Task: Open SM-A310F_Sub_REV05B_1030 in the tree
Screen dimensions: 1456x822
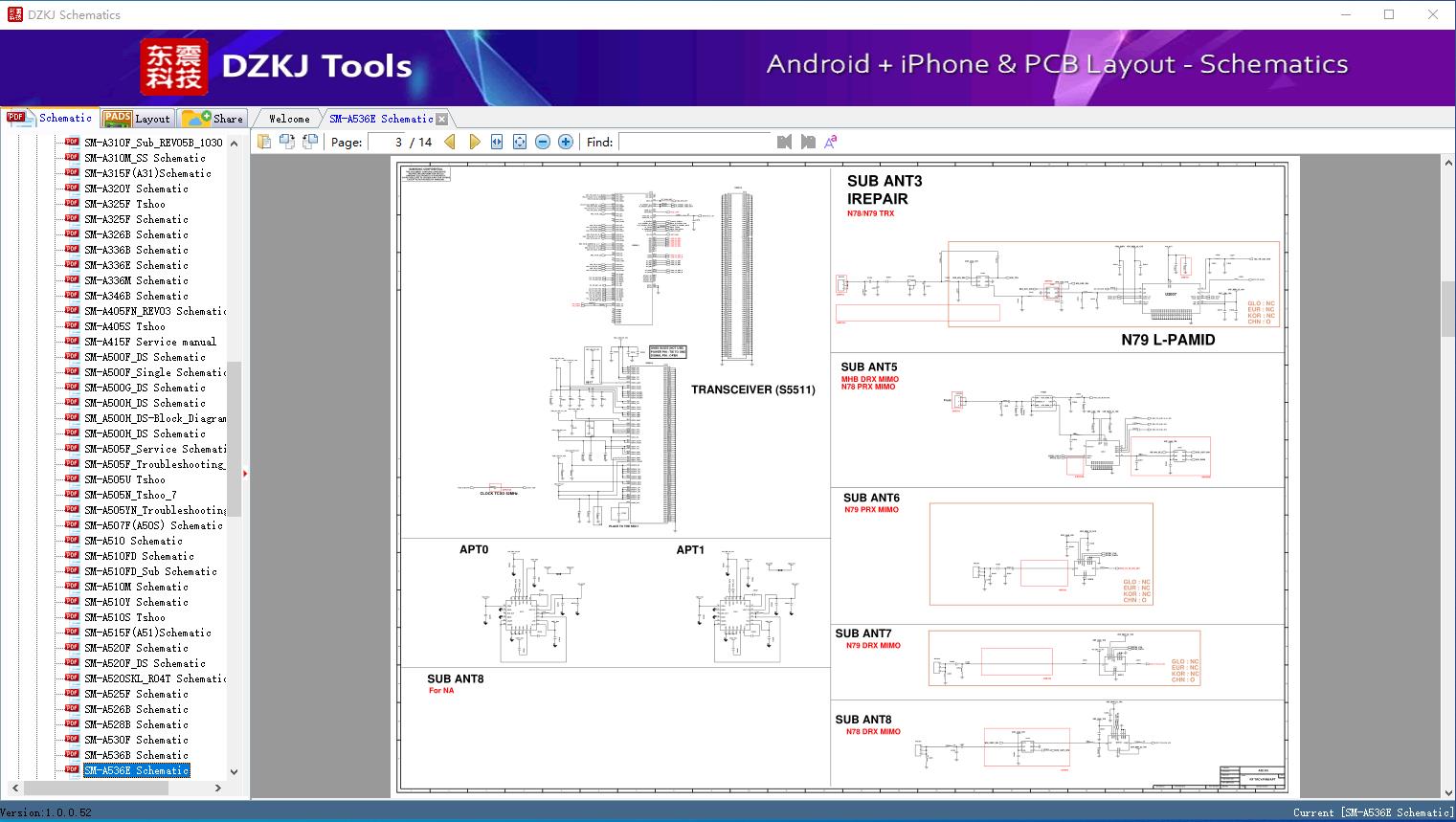Action: click(153, 143)
